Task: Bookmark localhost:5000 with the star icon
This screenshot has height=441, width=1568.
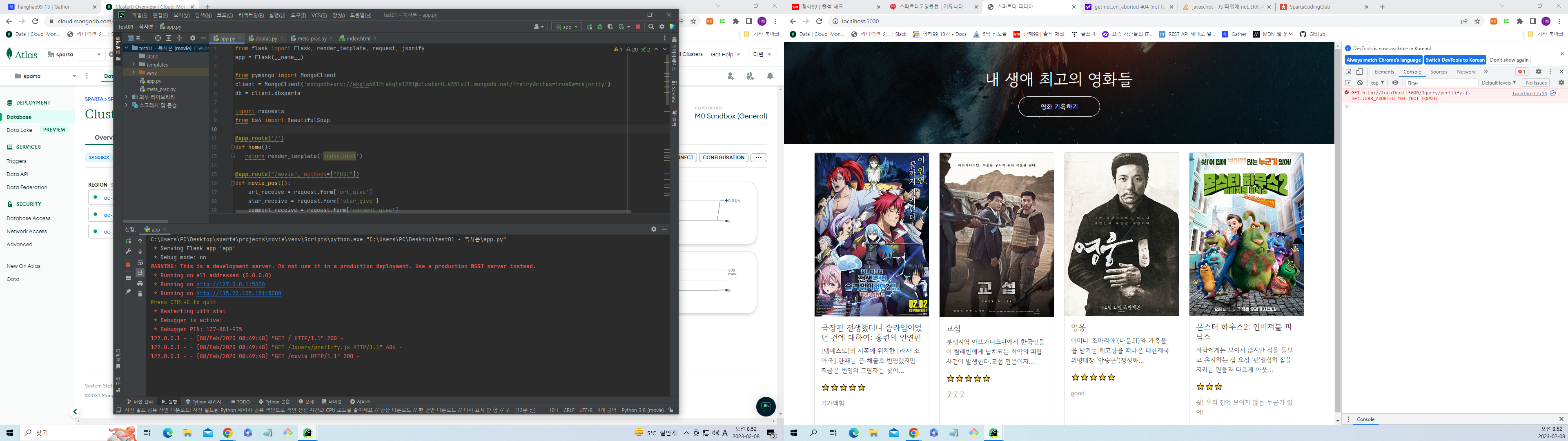Action: [x=1477, y=21]
